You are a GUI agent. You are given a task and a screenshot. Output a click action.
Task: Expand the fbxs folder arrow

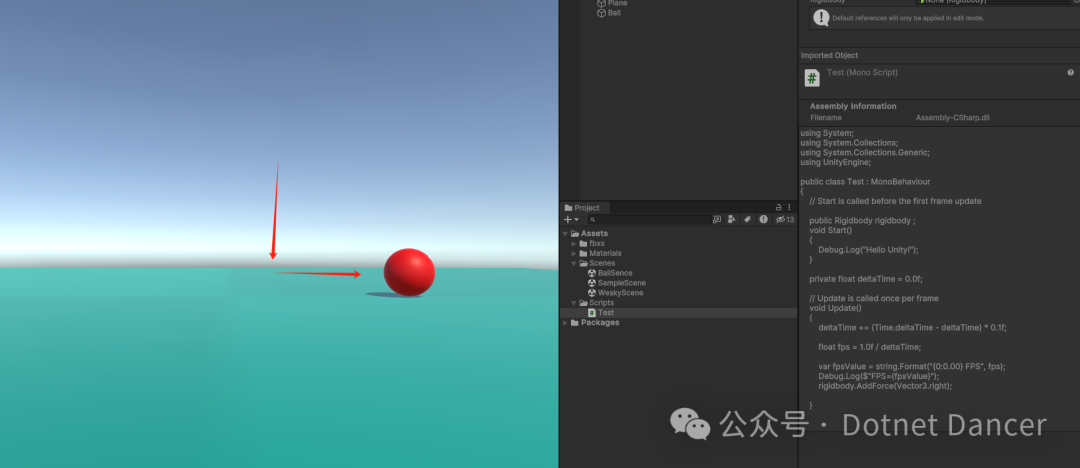[x=574, y=243]
